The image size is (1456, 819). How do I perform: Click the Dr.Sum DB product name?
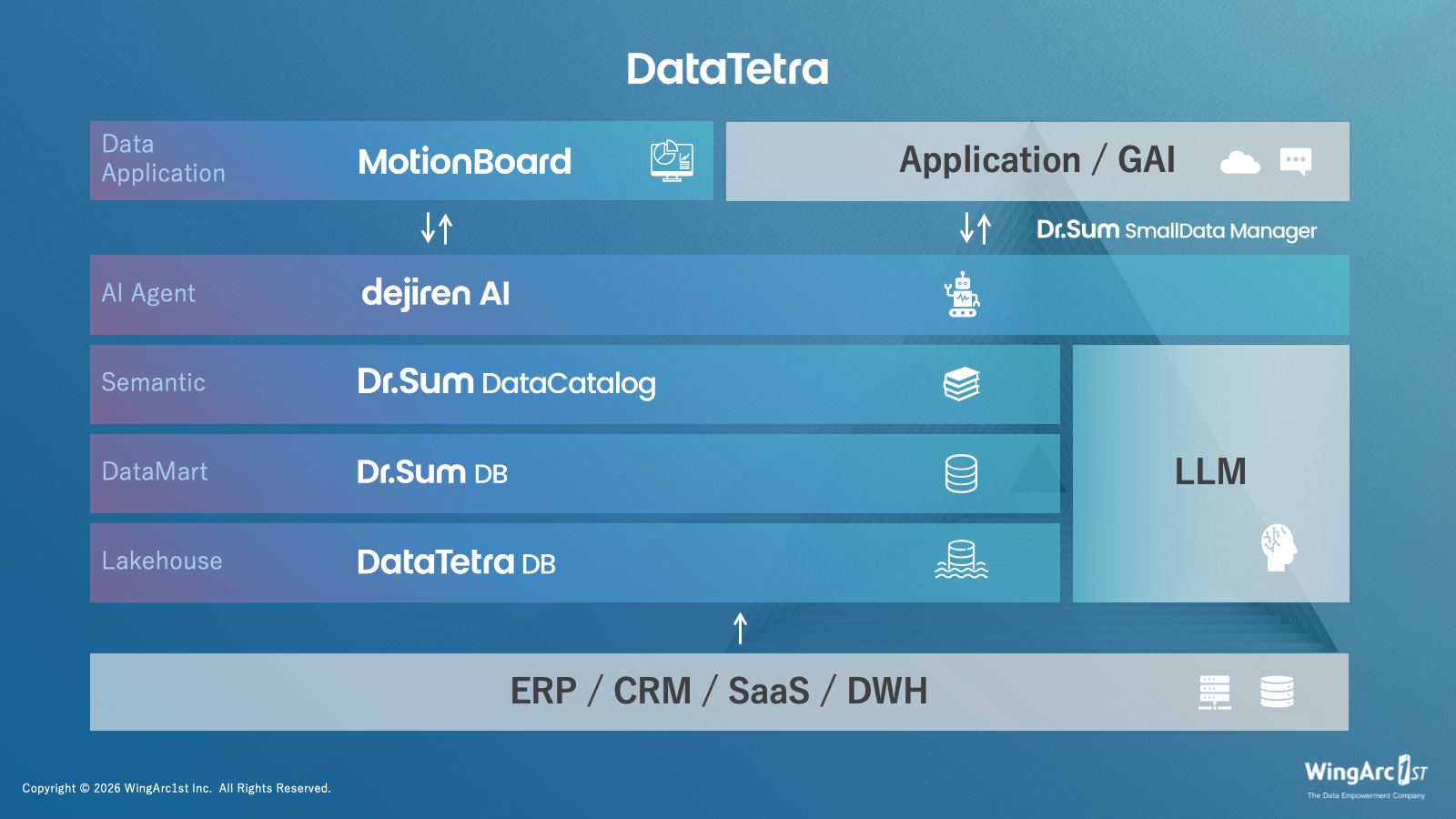point(432,472)
